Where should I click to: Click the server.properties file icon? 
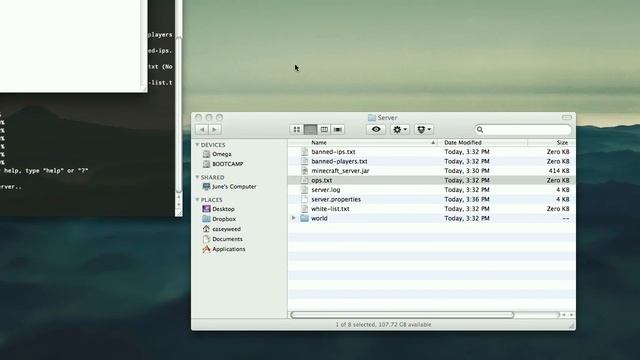point(304,199)
